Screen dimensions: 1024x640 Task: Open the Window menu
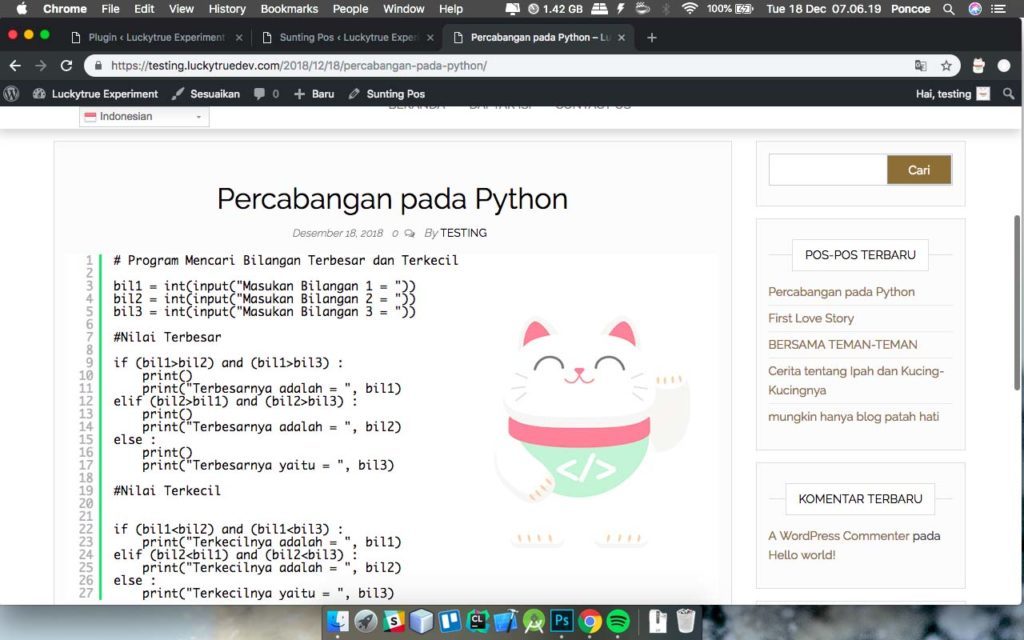pos(404,9)
